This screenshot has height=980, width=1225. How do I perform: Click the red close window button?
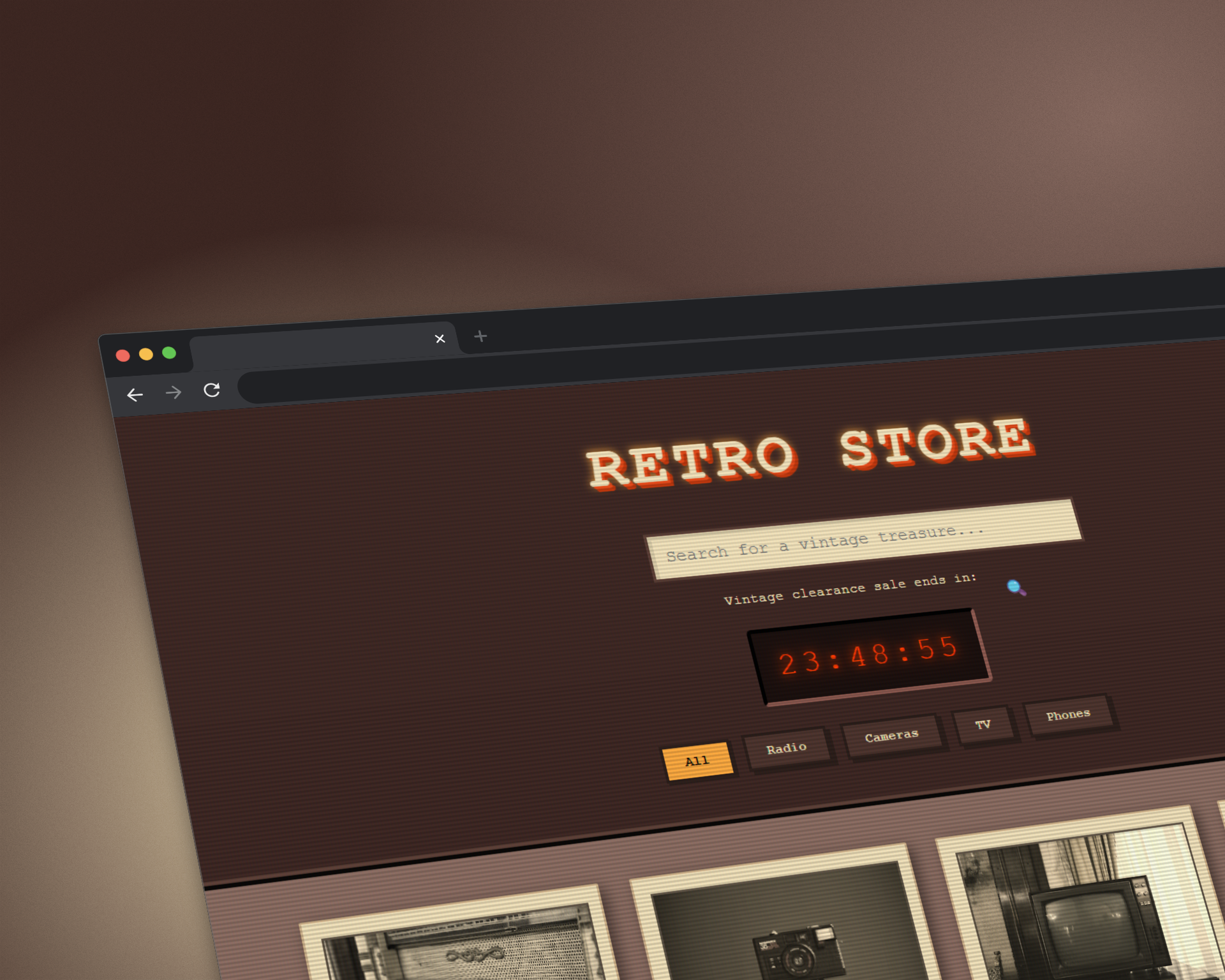[x=122, y=355]
